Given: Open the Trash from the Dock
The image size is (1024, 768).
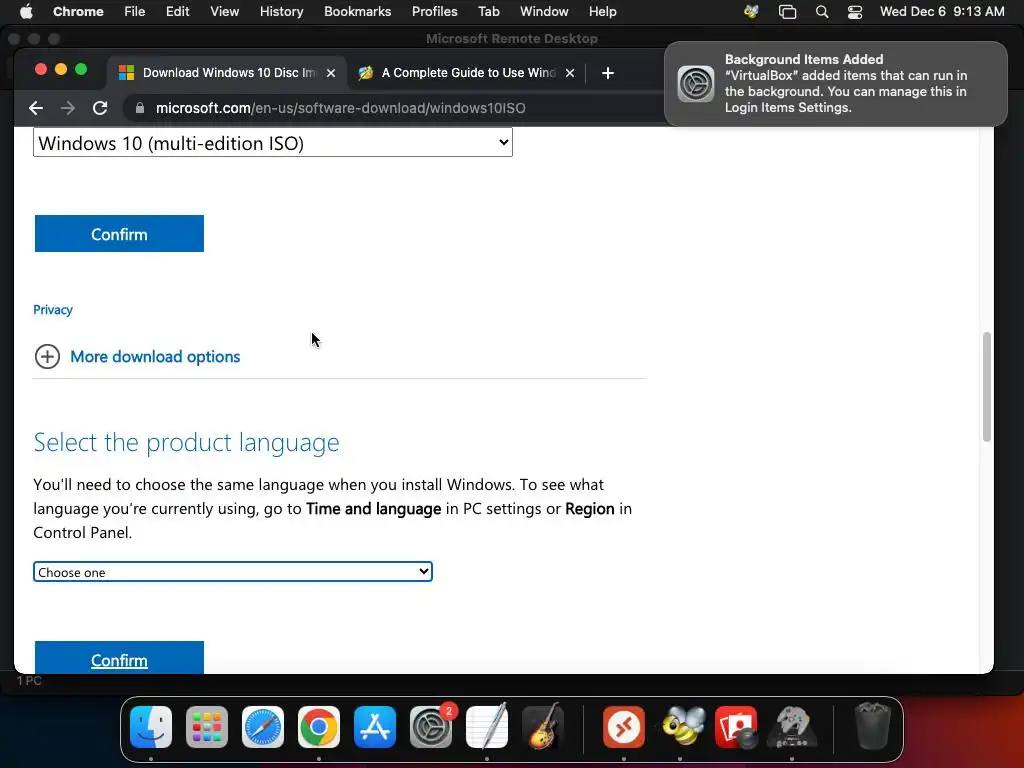Looking at the screenshot, I should point(872,727).
